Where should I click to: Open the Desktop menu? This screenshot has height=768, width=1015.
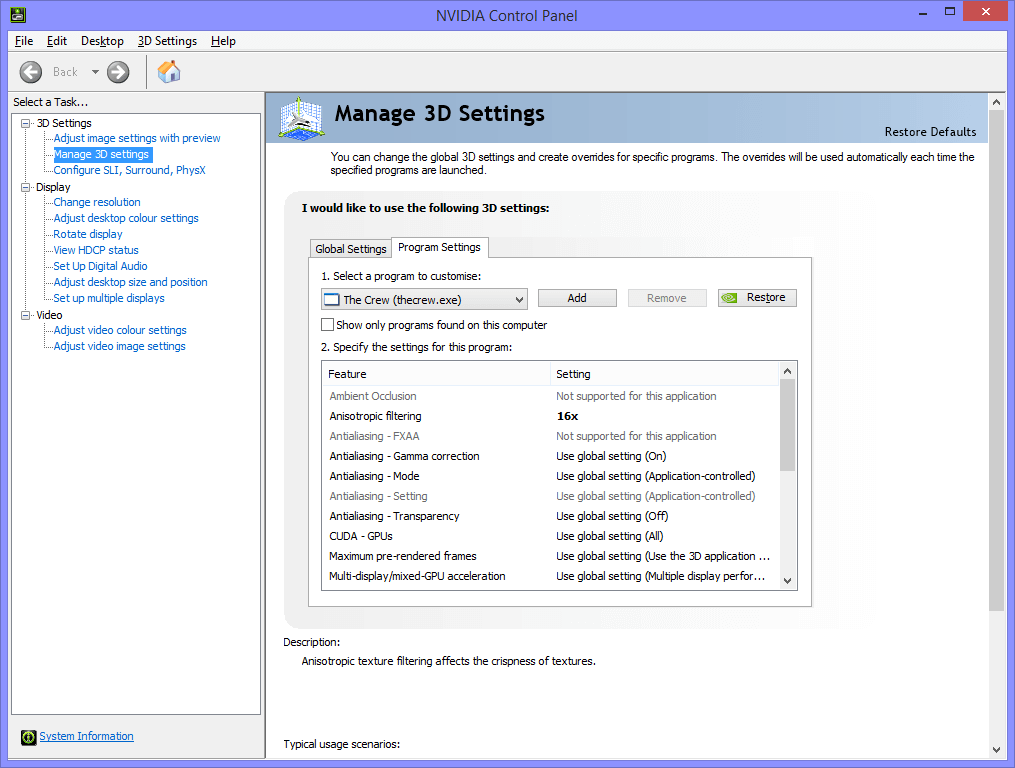(102, 41)
